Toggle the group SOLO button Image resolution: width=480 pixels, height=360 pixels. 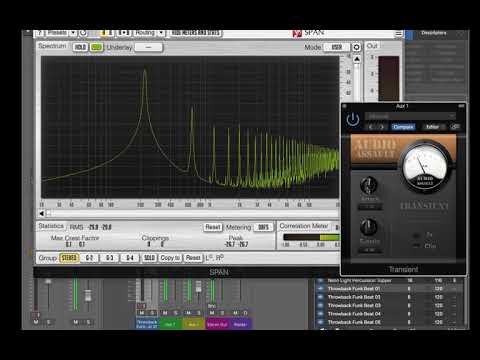[x=149, y=258]
